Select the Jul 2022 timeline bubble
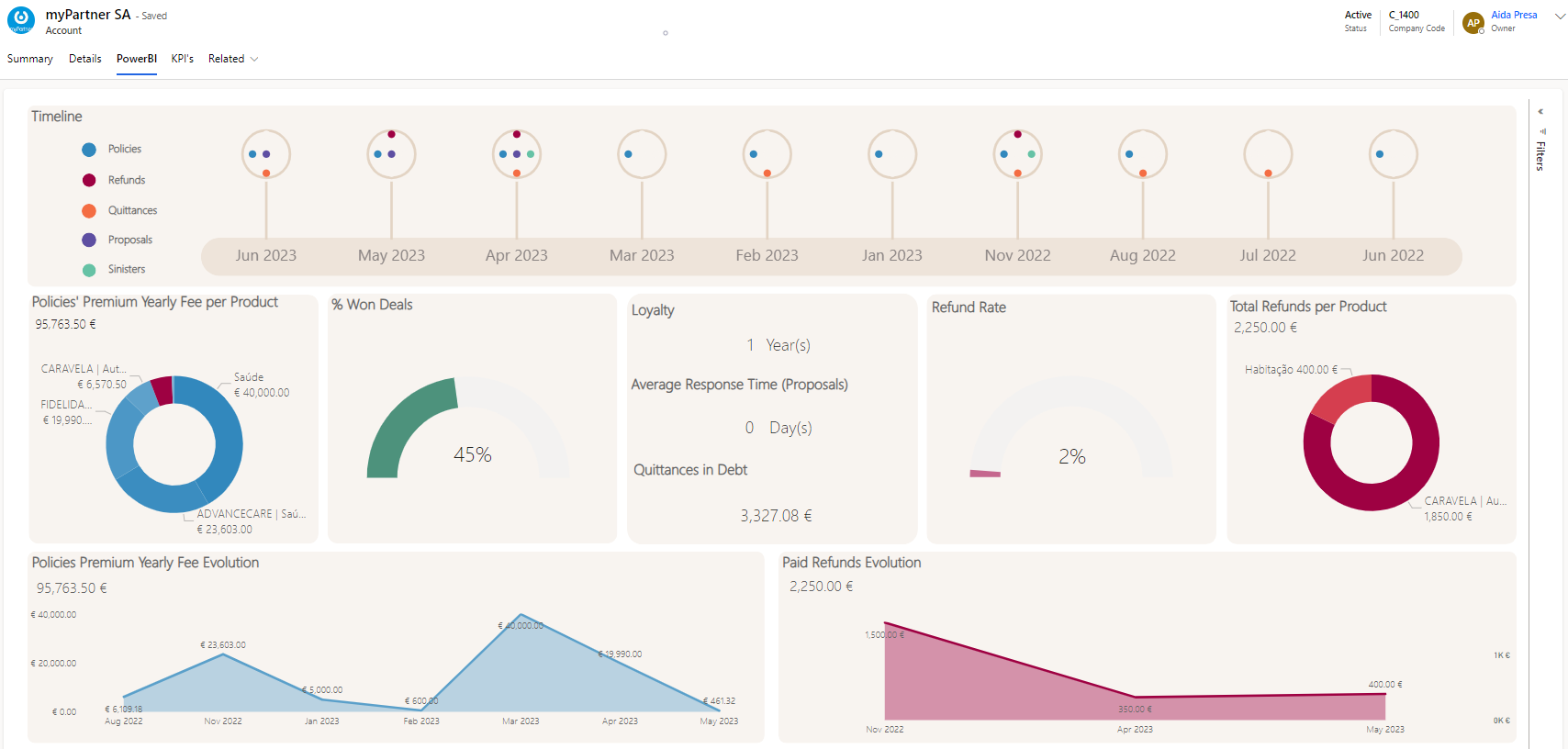The height and width of the screenshot is (749, 1568). (1268, 154)
